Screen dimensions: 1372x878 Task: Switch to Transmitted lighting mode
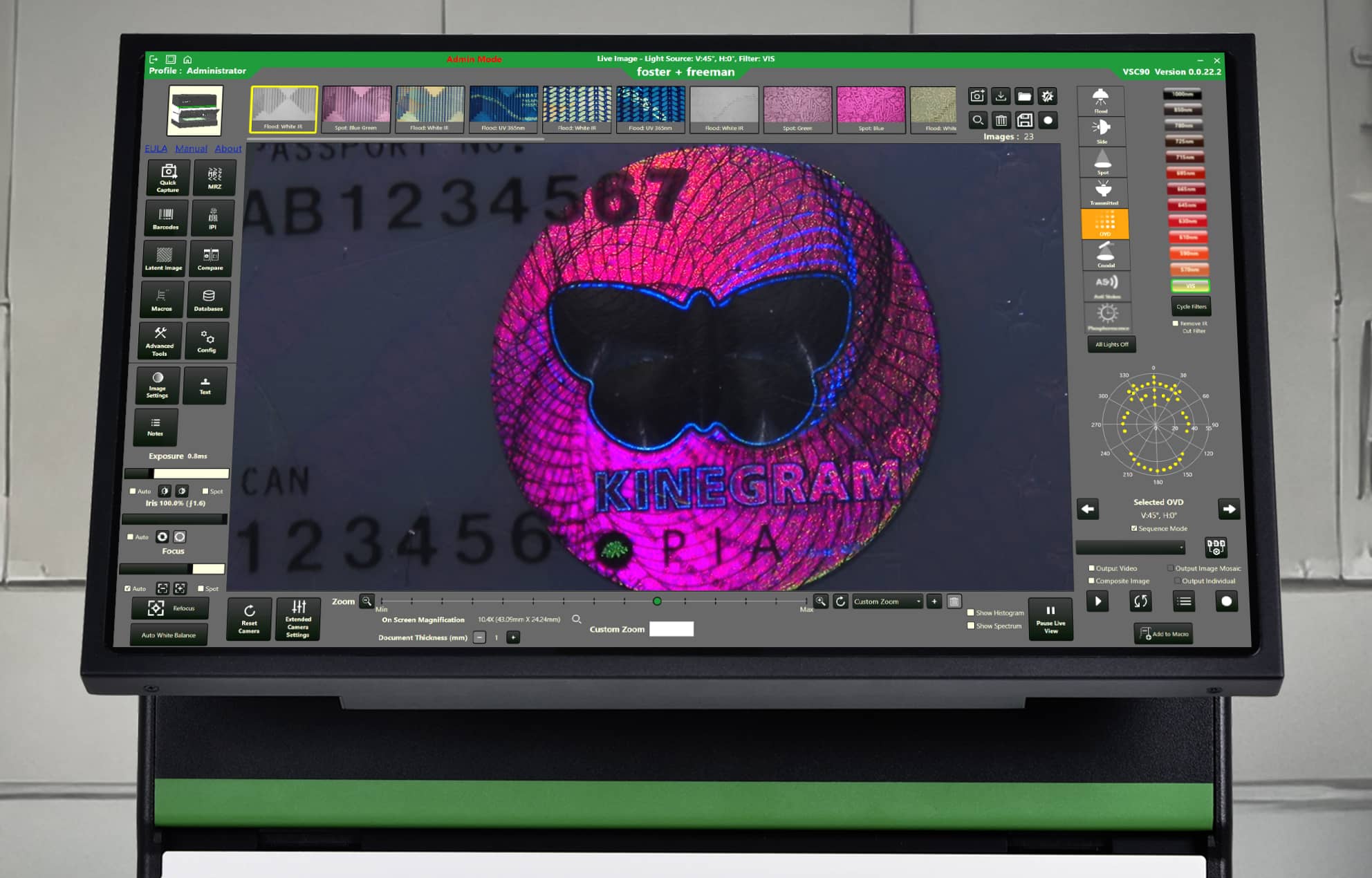pos(1104,192)
